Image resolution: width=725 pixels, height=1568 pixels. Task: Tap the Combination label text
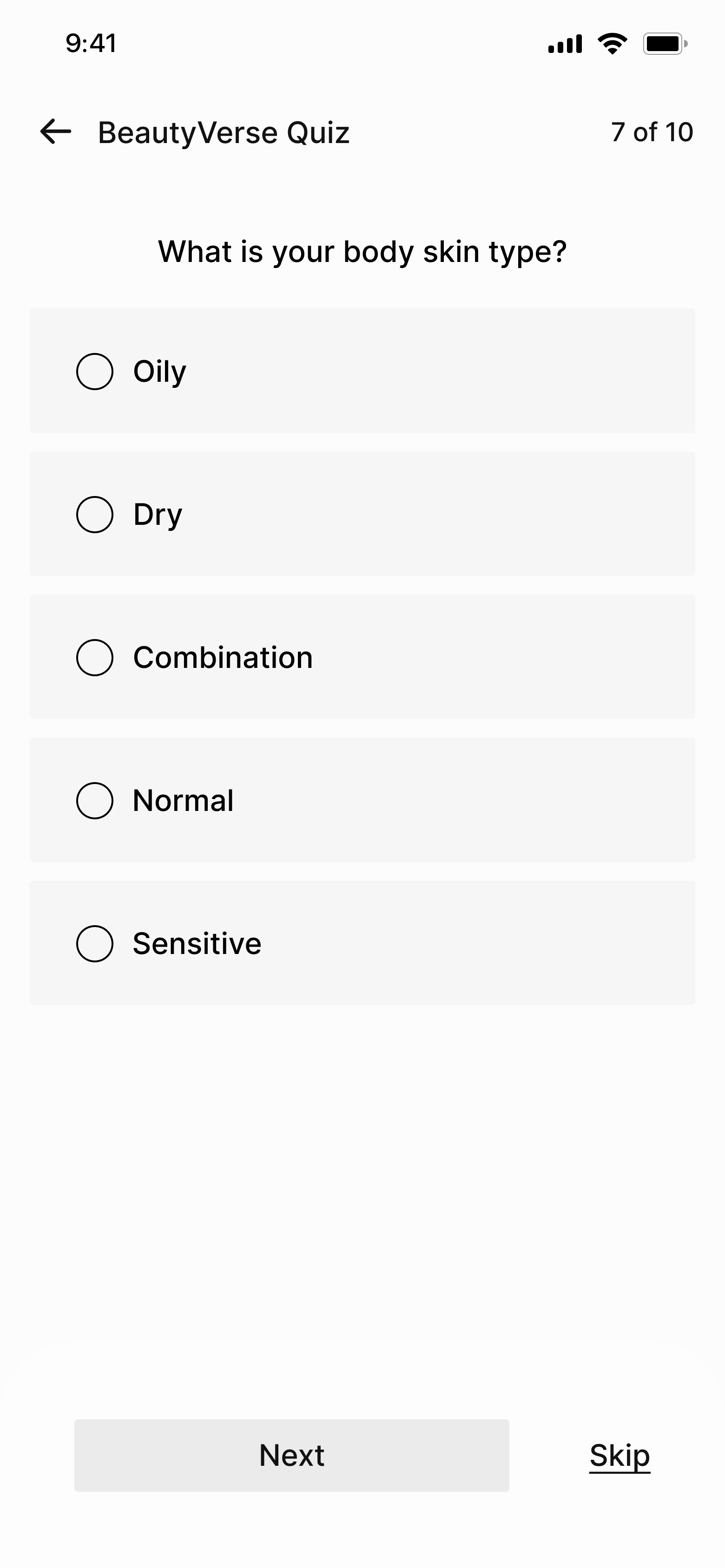[223, 657]
